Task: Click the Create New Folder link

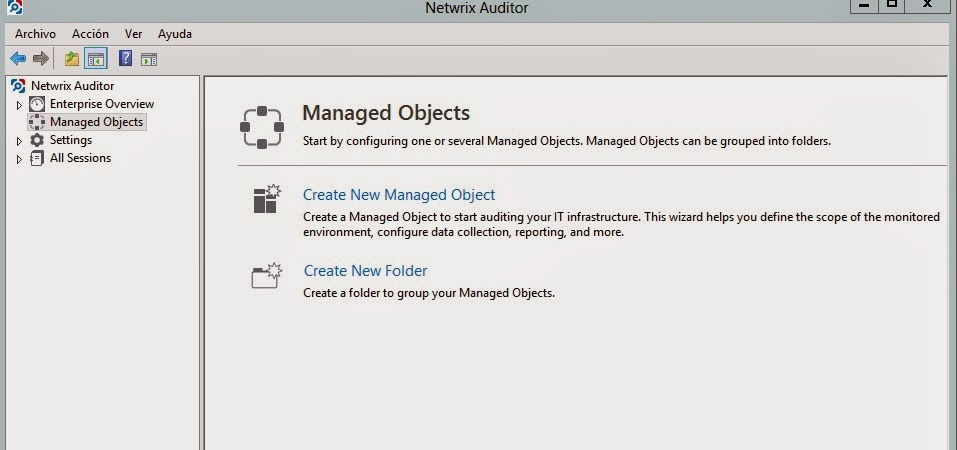Action: (x=365, y=271)
